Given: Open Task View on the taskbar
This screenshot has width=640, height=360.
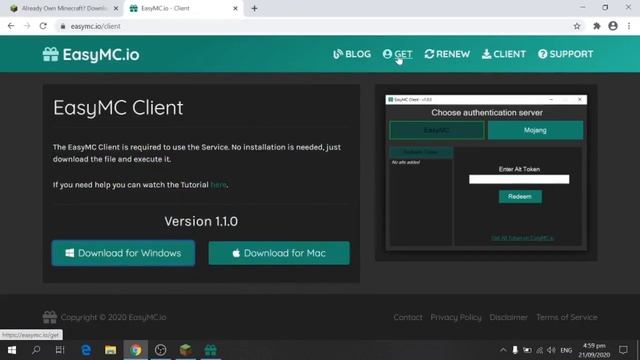Looking at the screenshot, I should [x=60, y=350].
